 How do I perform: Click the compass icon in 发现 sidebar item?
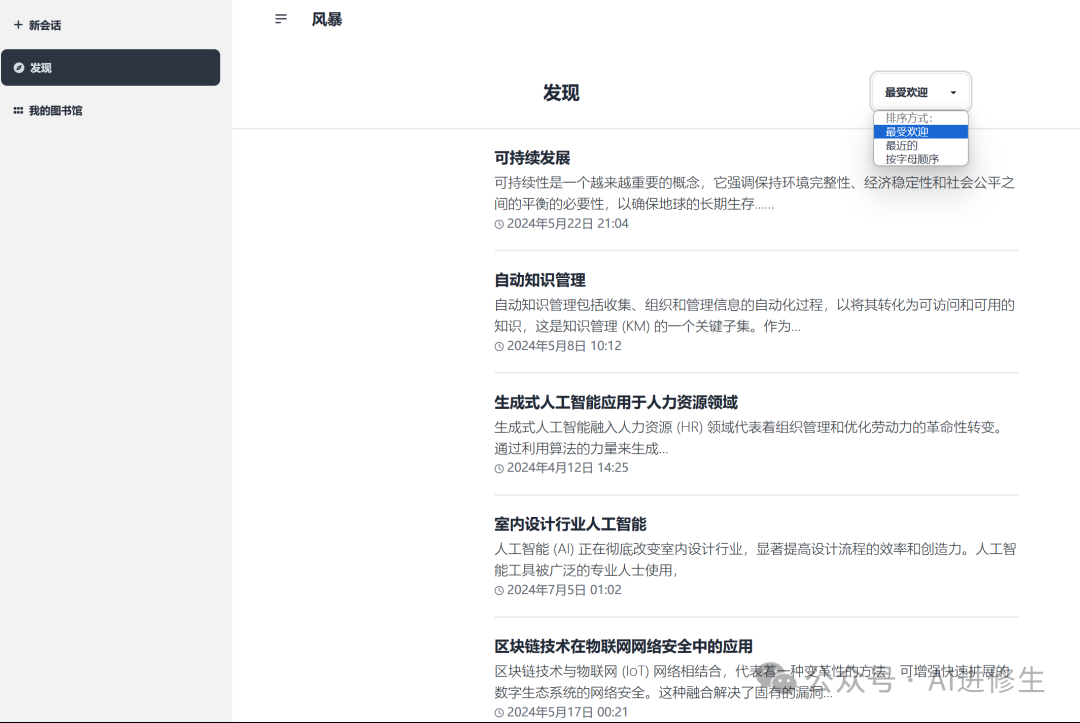point(19,67)
